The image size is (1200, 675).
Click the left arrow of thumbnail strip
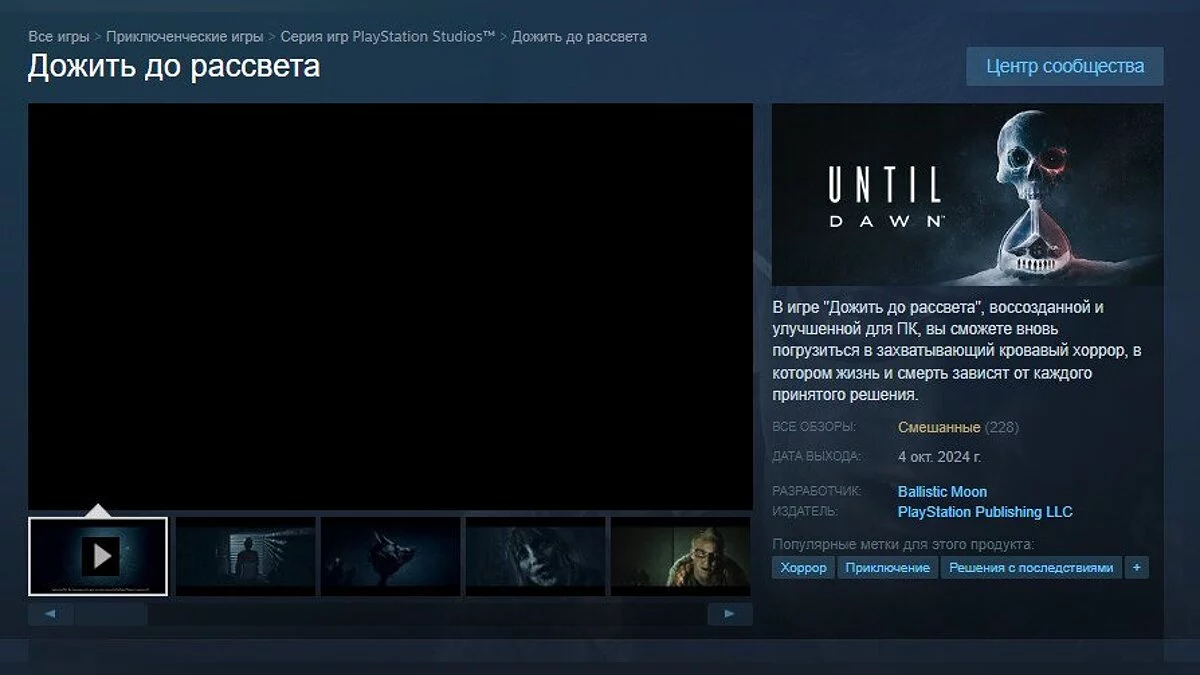51,614
